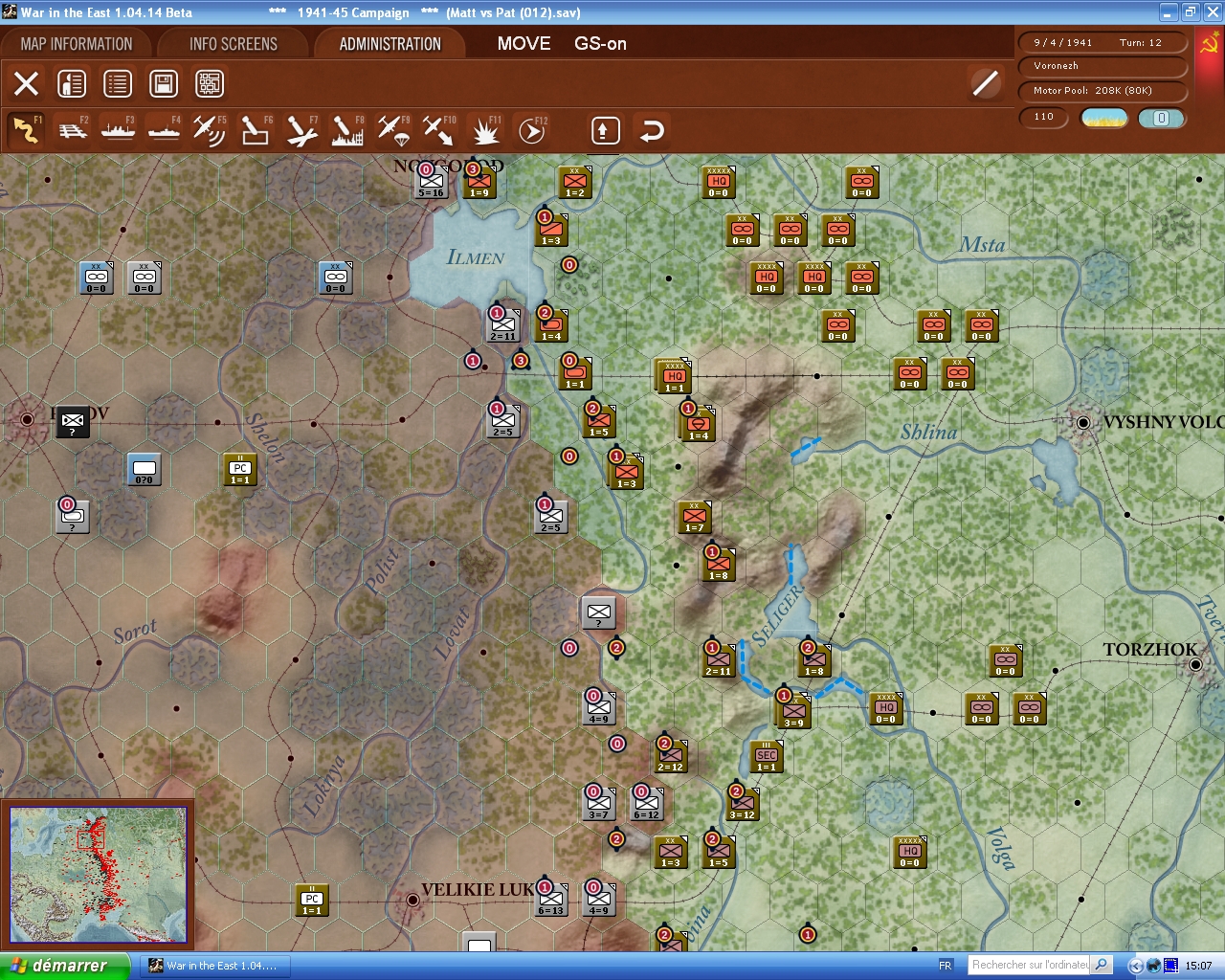This screenshot has width=1225, height=980.
Task: Select the 1=2 Soviet unit counter
Action: (x=575, y=182)
